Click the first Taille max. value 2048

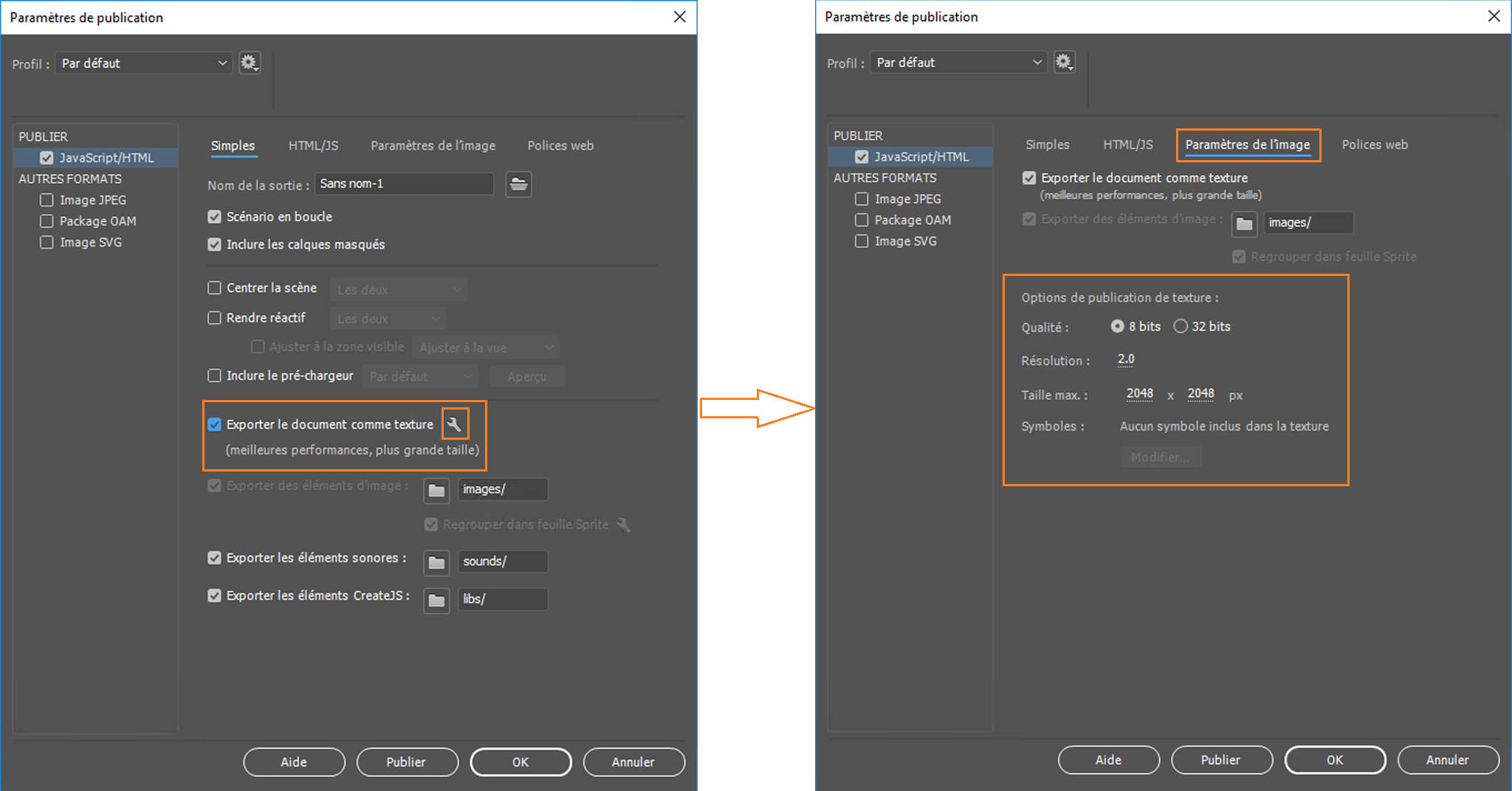coord(1140,394)
